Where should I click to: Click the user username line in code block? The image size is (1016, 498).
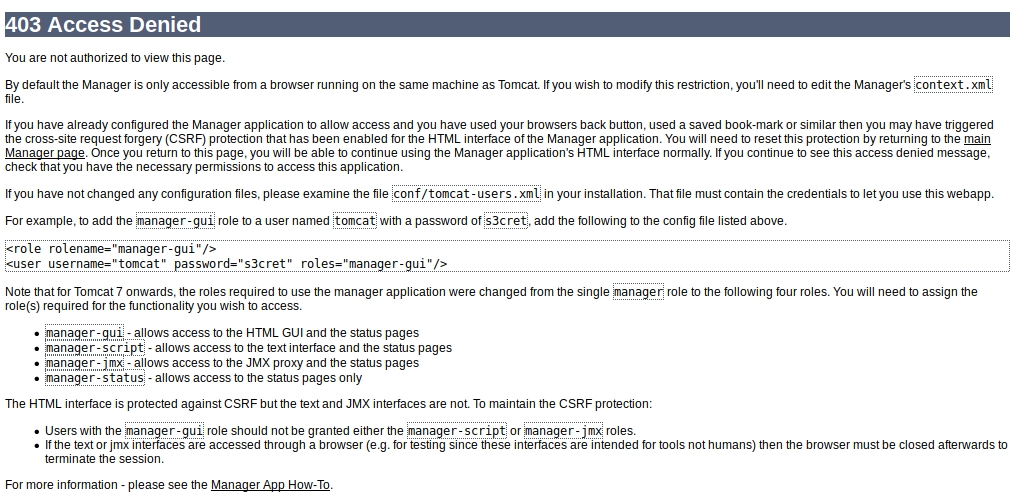tap(226, 264)
